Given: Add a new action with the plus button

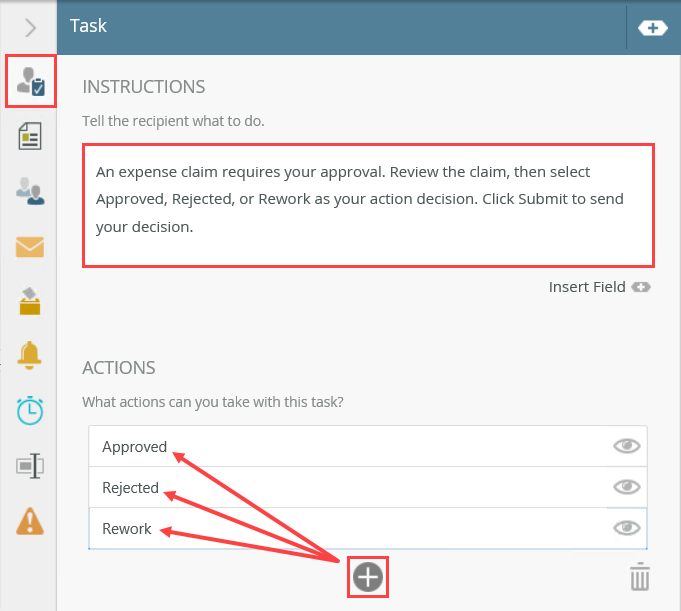Looking at the screenshot, I should (367, 578).
